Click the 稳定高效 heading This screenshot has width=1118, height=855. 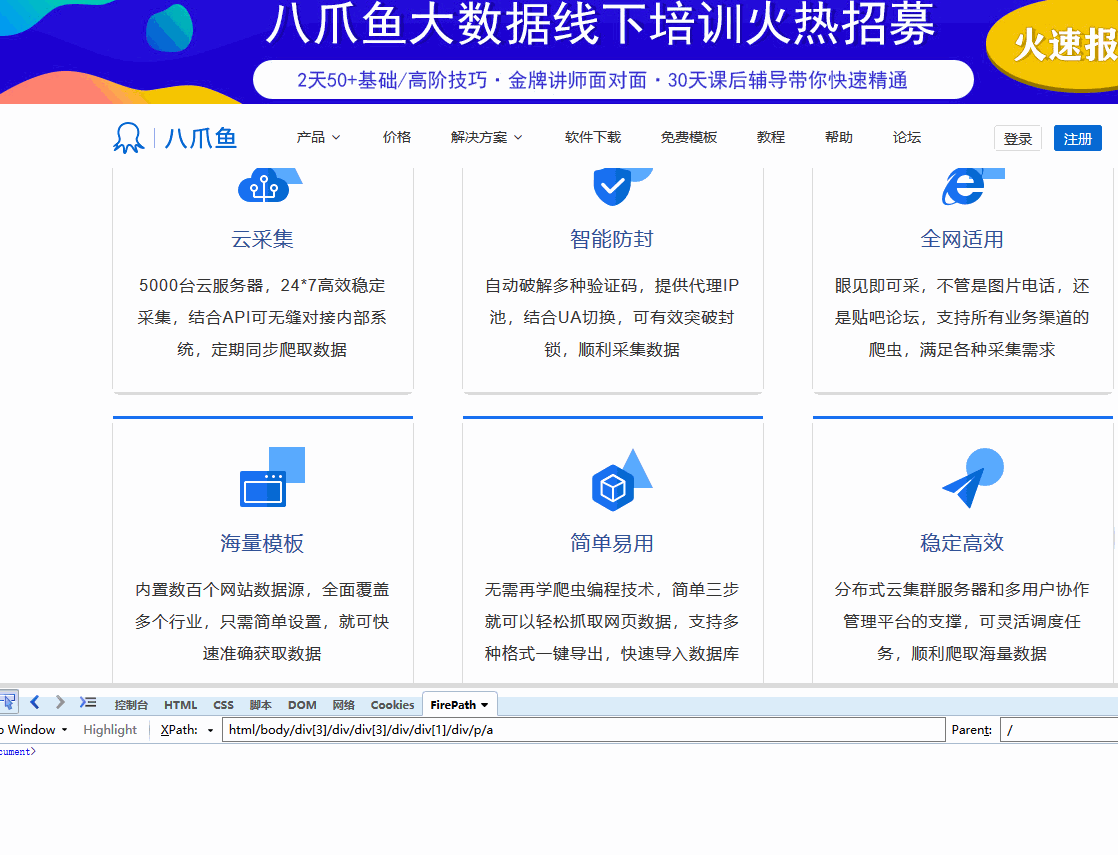pyautogui.click(x=962, y=543)
